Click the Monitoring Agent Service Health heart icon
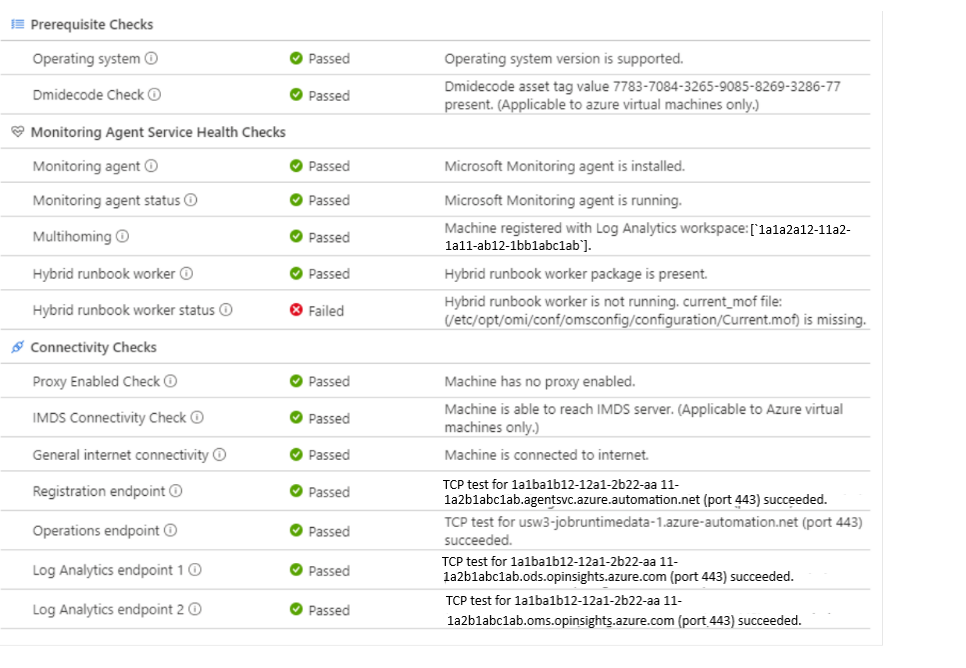Image resolution: width=966 pixels, height=668 pixels. (17, 132)
